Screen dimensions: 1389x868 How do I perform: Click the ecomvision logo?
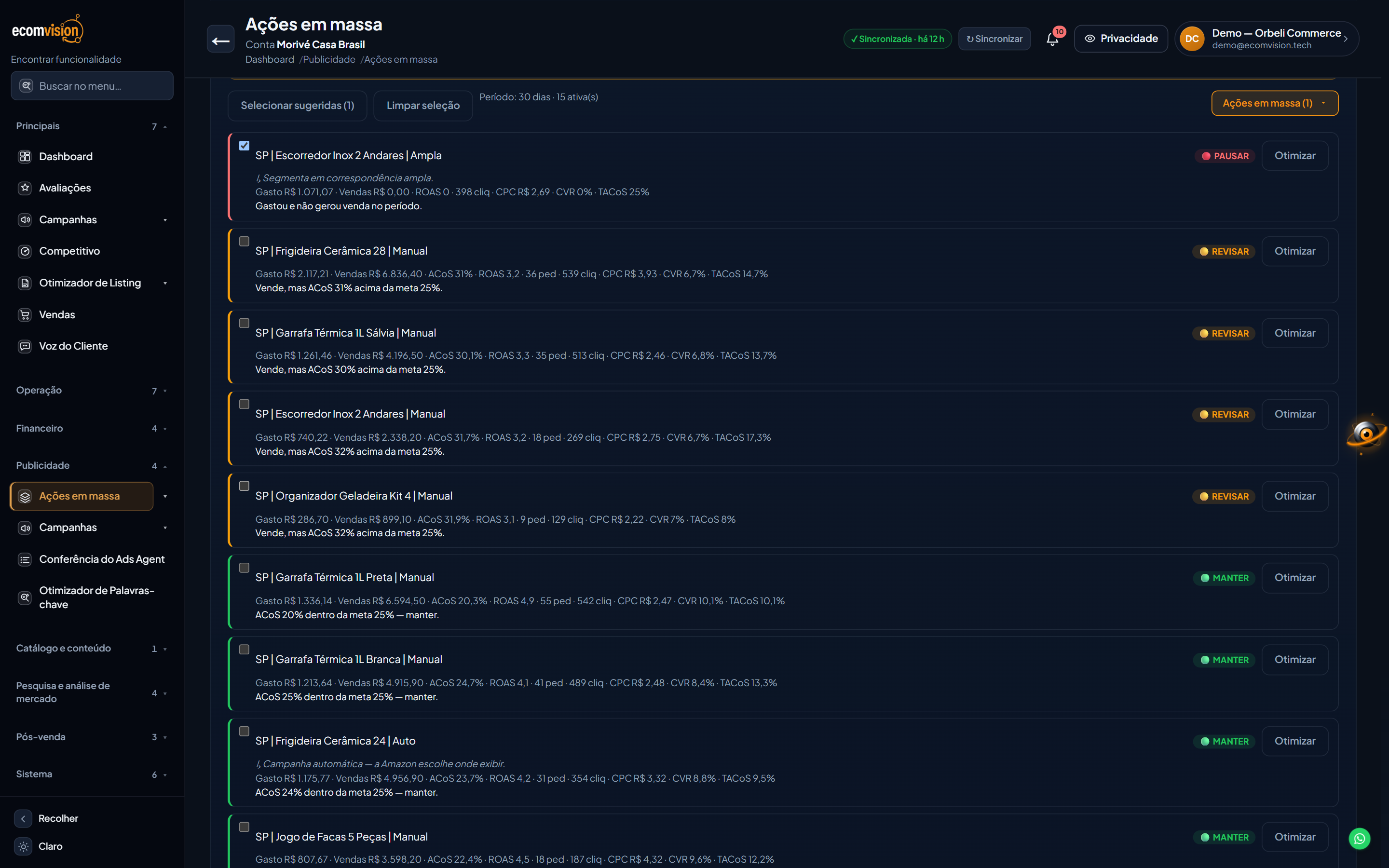(x=48, y=29)
